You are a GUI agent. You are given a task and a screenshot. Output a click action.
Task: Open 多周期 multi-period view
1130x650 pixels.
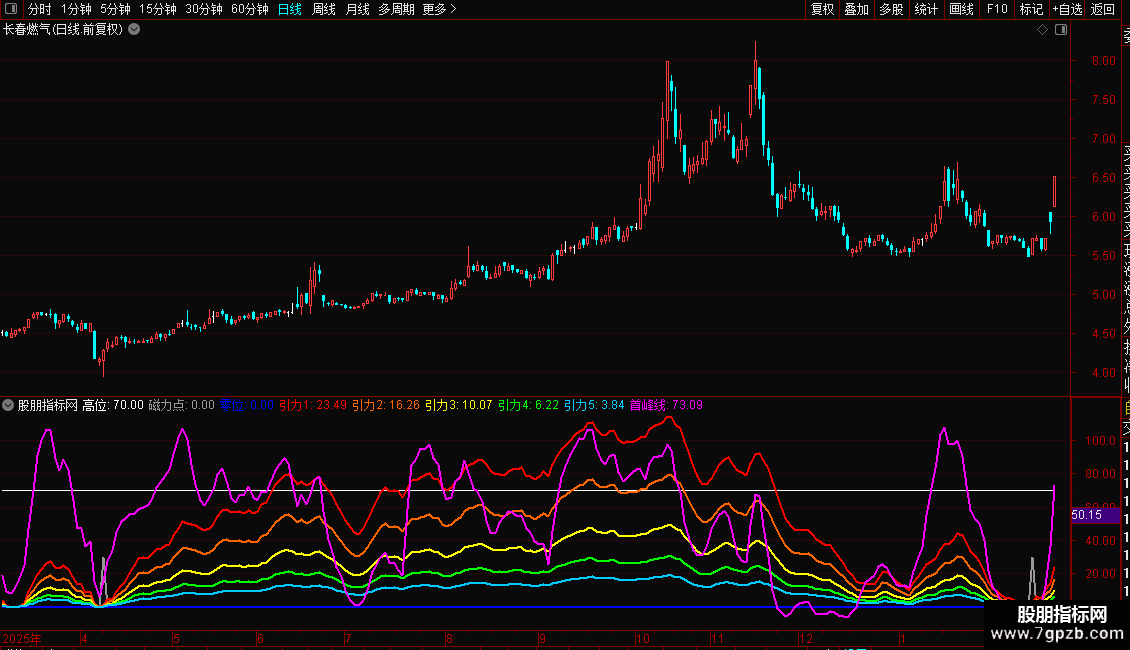click(396, 9)
